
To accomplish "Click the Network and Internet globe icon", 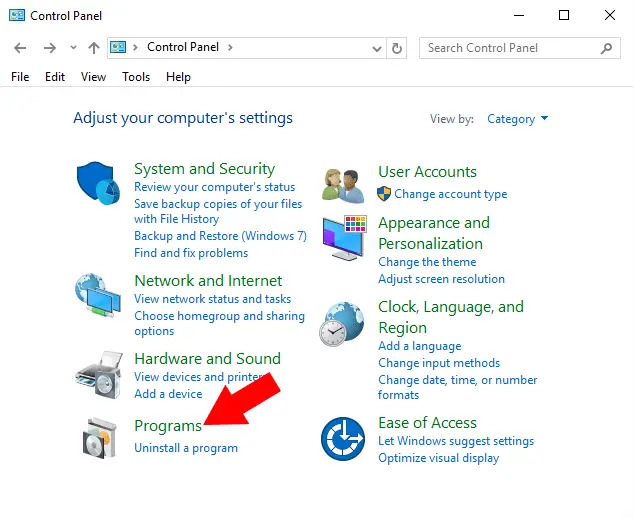I will (x=97, y=294).
